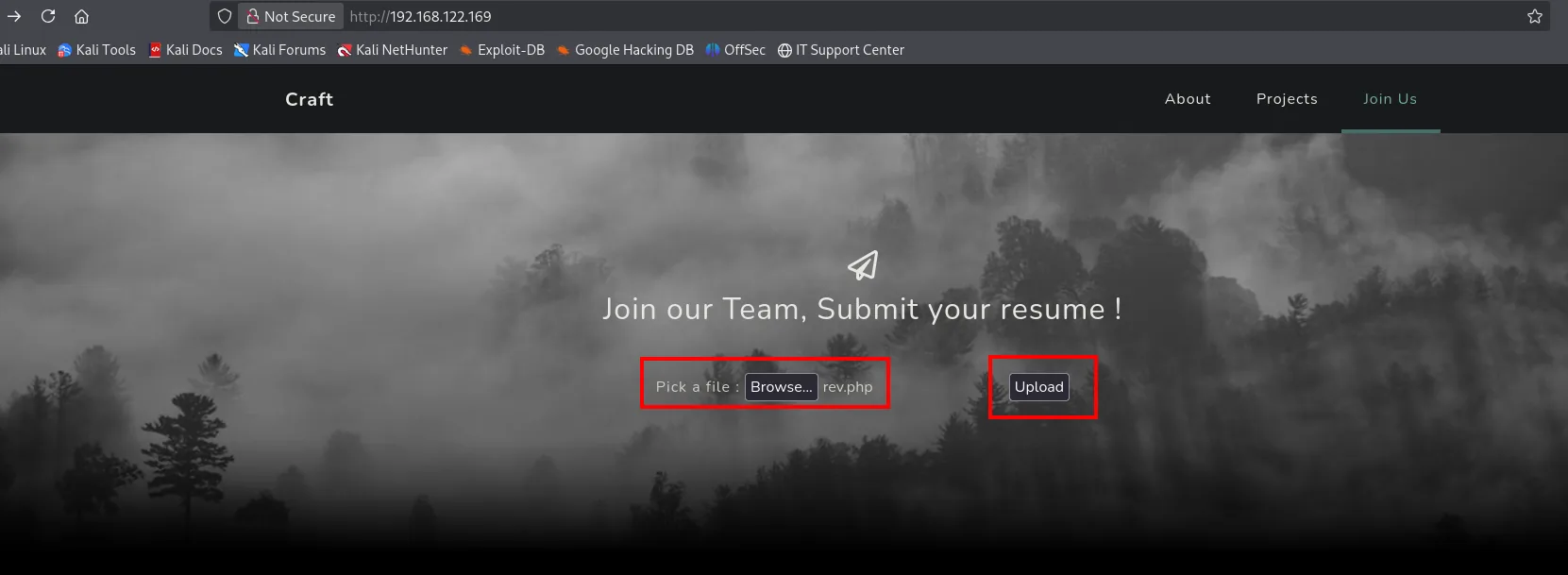The width and height of the screenshot is (1568, 575).
Task: Open the IT Support Center bookmark
Action: point(841,50)
